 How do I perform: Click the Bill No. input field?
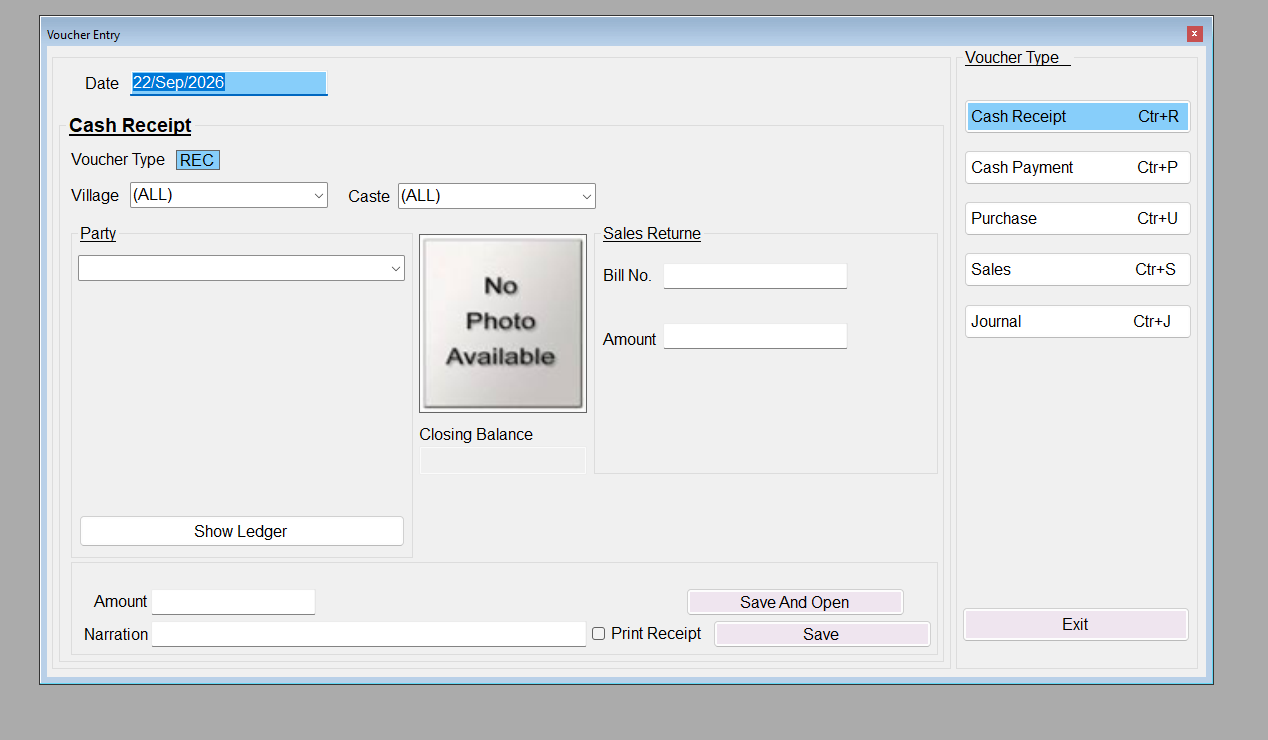[x=755, y=276]
